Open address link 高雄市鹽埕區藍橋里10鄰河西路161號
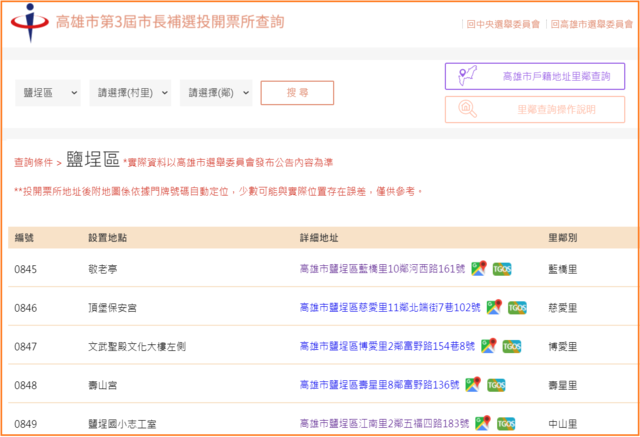 pyautogui.click(x=383, y=269)
